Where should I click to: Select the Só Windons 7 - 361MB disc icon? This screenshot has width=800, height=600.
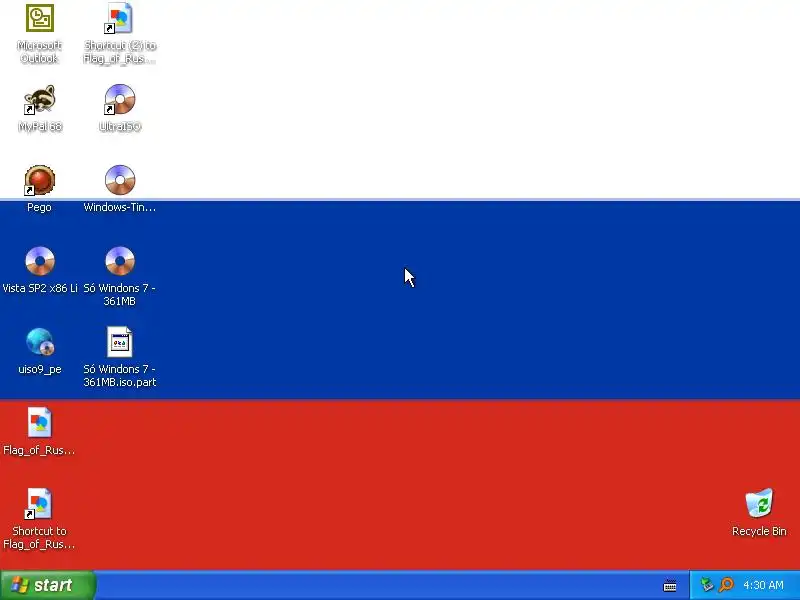120,261
